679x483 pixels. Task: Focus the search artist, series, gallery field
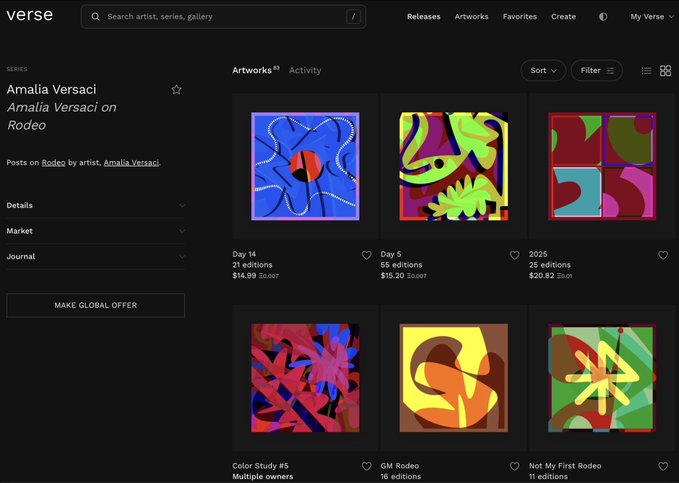pos(223,17)
